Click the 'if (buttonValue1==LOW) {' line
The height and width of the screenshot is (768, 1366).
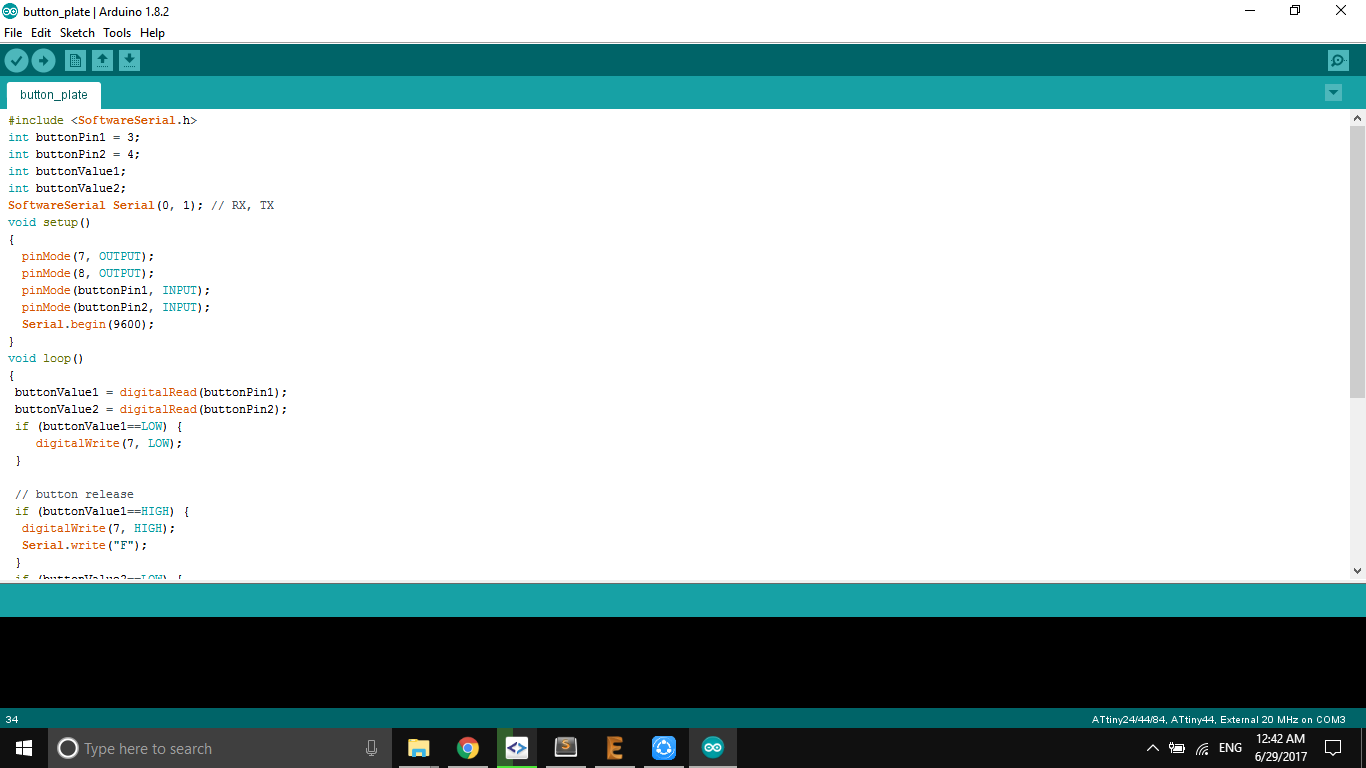pos(98,426)
